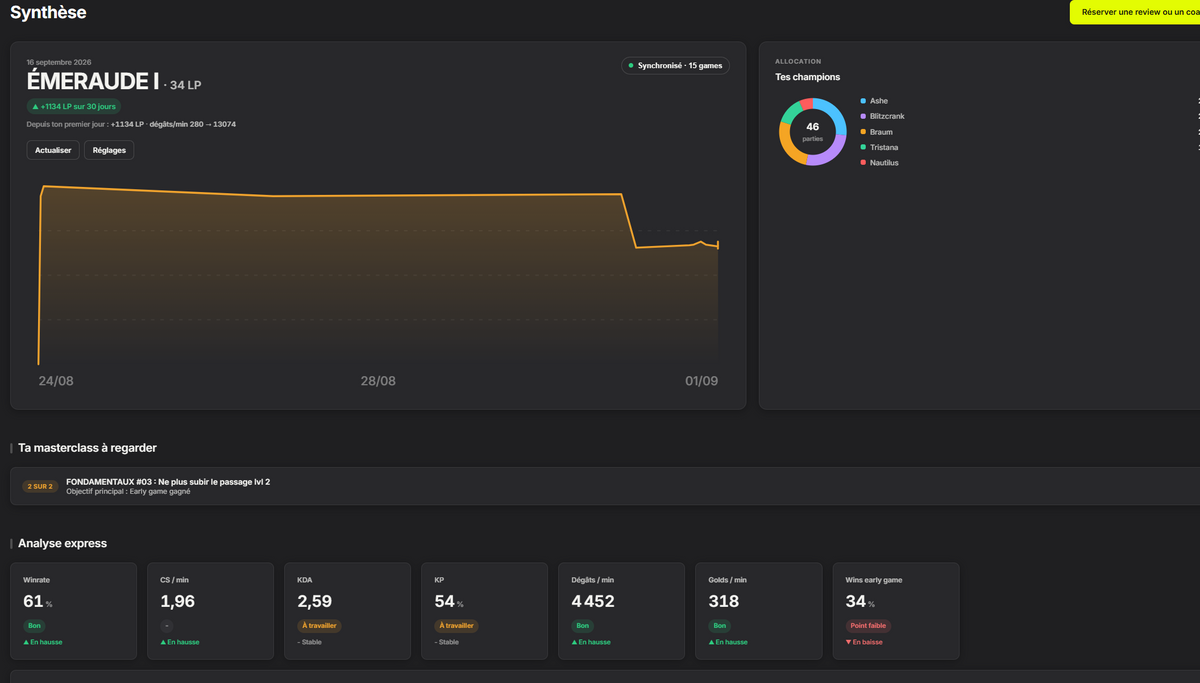Click the +1134 LP sur 30 jours badge

(73, 106)
